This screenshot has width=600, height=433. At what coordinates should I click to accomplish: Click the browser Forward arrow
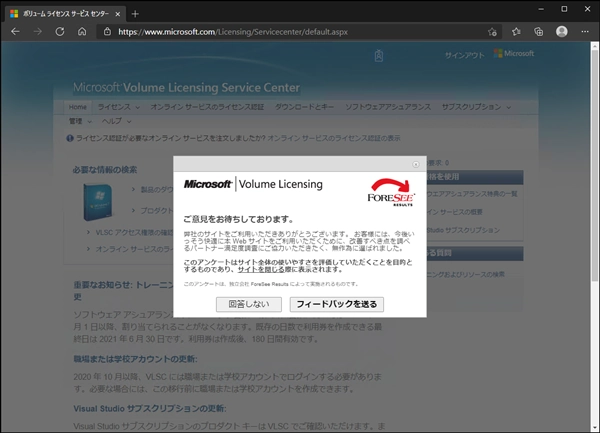click(38, 32)
